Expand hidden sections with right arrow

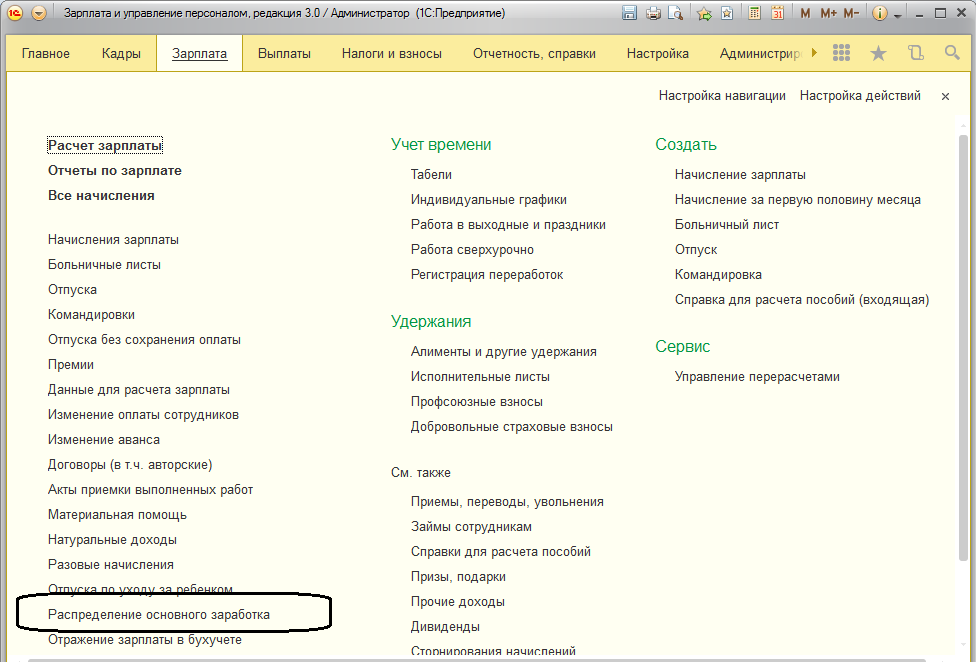pyautogui.click(x=815, y=53)
